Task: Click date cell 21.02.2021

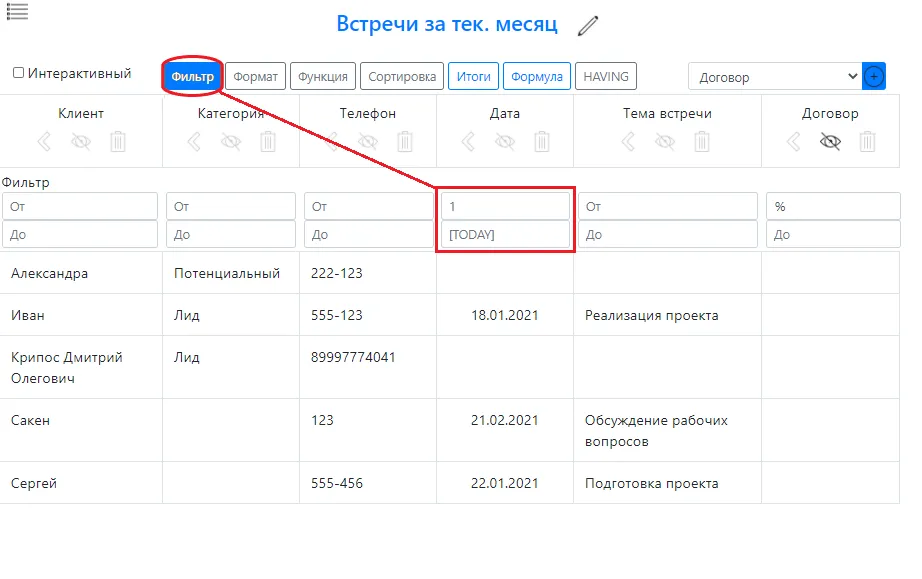Action: [x=505, y=430]
